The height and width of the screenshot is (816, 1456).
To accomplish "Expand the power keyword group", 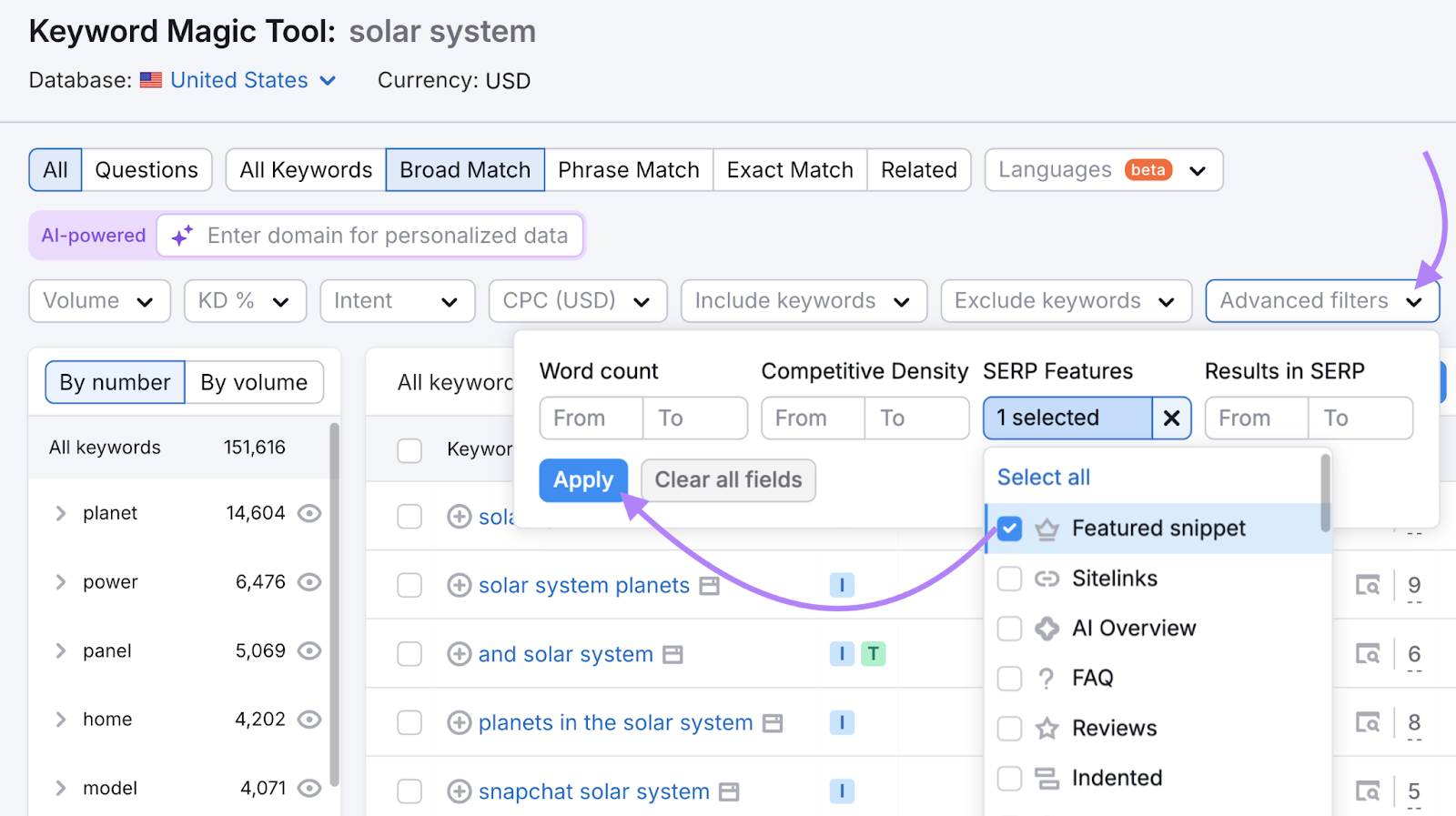I will pyautogui.click(x=61, y=582).
